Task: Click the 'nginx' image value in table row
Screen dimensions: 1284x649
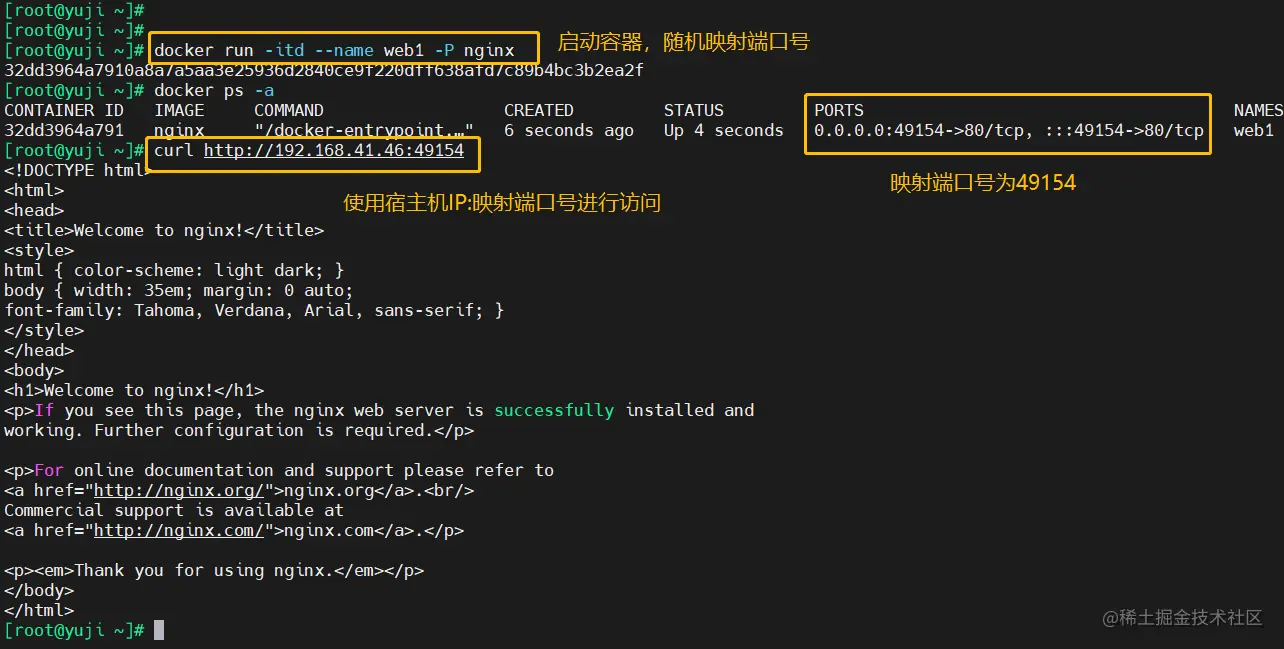Action: 179,130
